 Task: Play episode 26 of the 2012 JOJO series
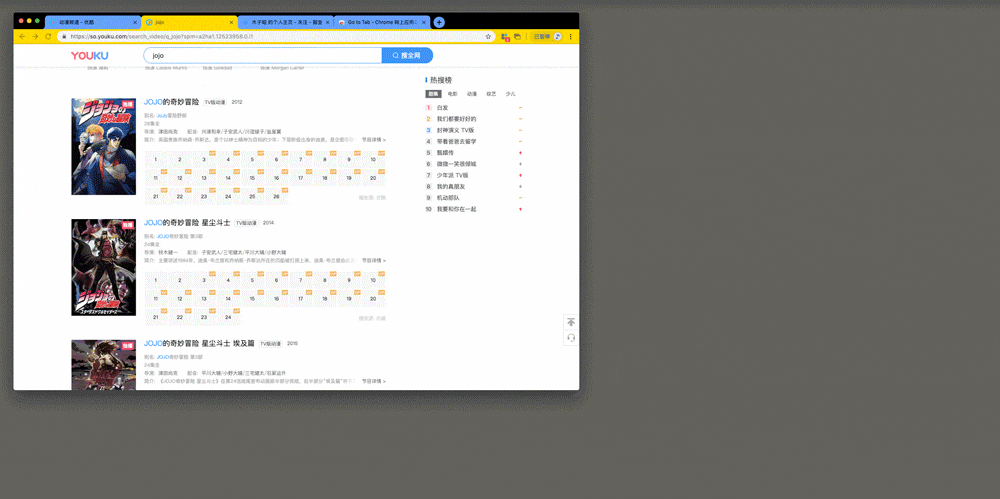(x=277, y=196)
